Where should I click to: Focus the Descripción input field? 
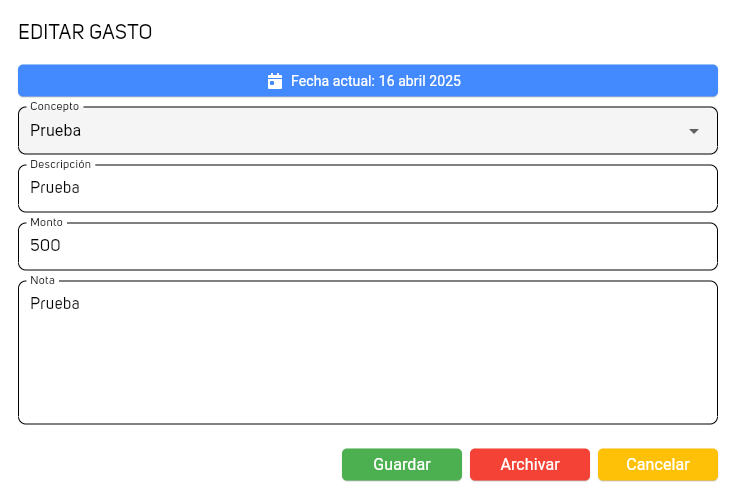click(x=368, y=188)
